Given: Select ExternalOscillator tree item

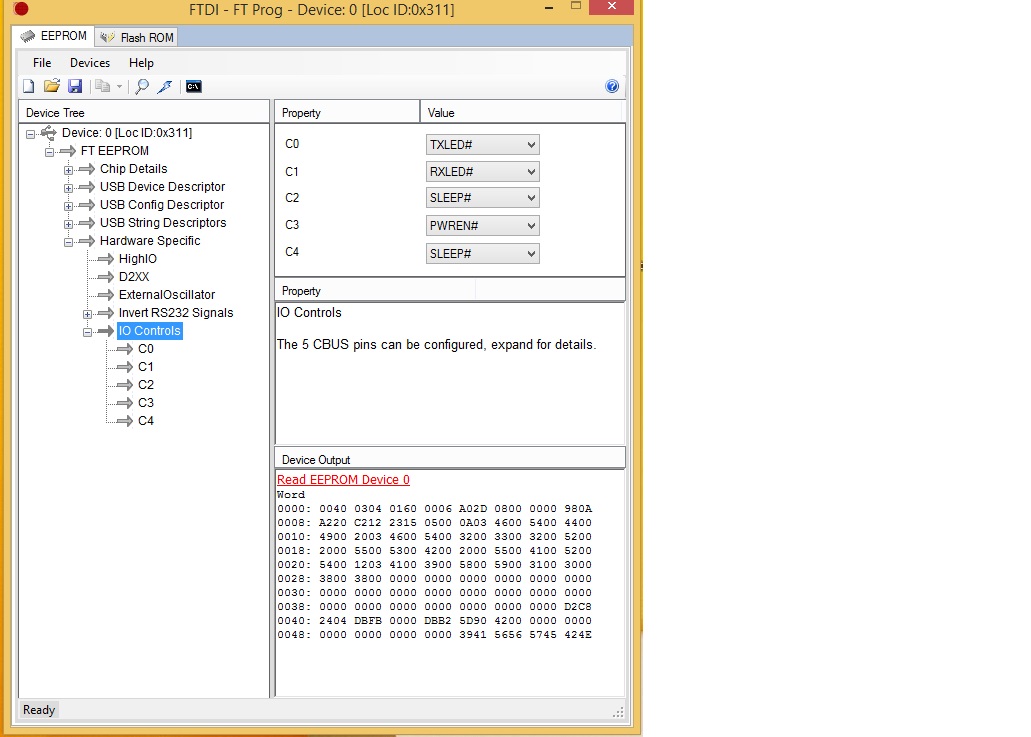Looking at the screenshot, I should pyautogui.click(x=167, y=295).
